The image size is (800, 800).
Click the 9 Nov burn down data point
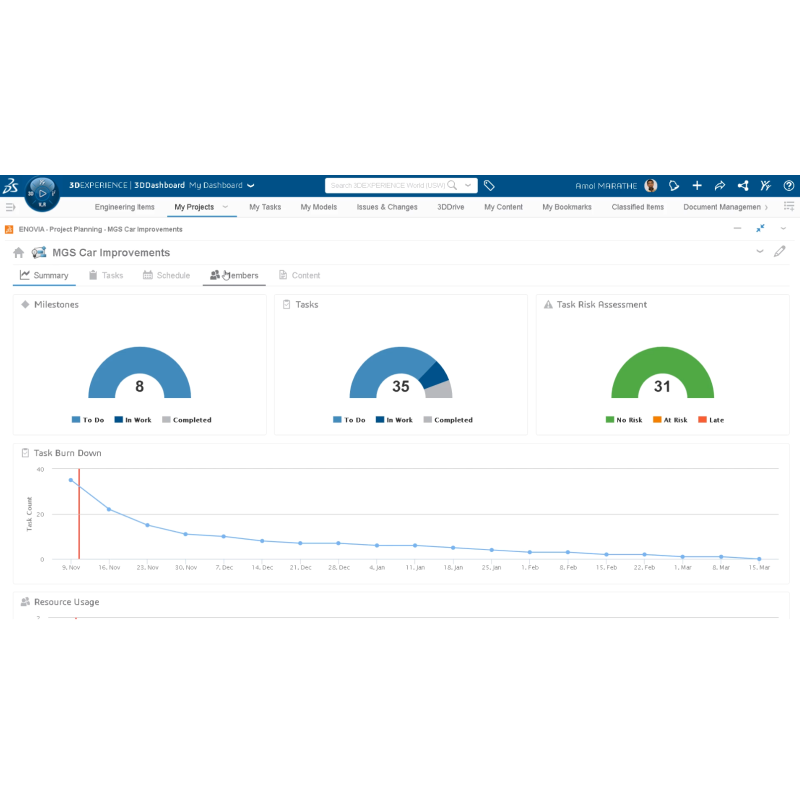click(70, 480)
